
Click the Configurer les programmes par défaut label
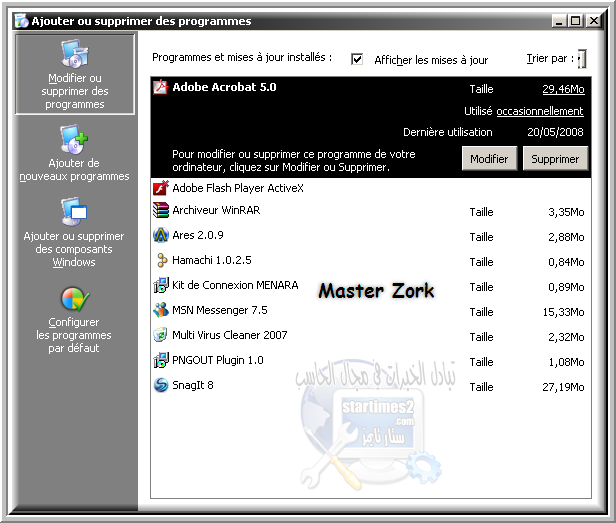point(74,335)
